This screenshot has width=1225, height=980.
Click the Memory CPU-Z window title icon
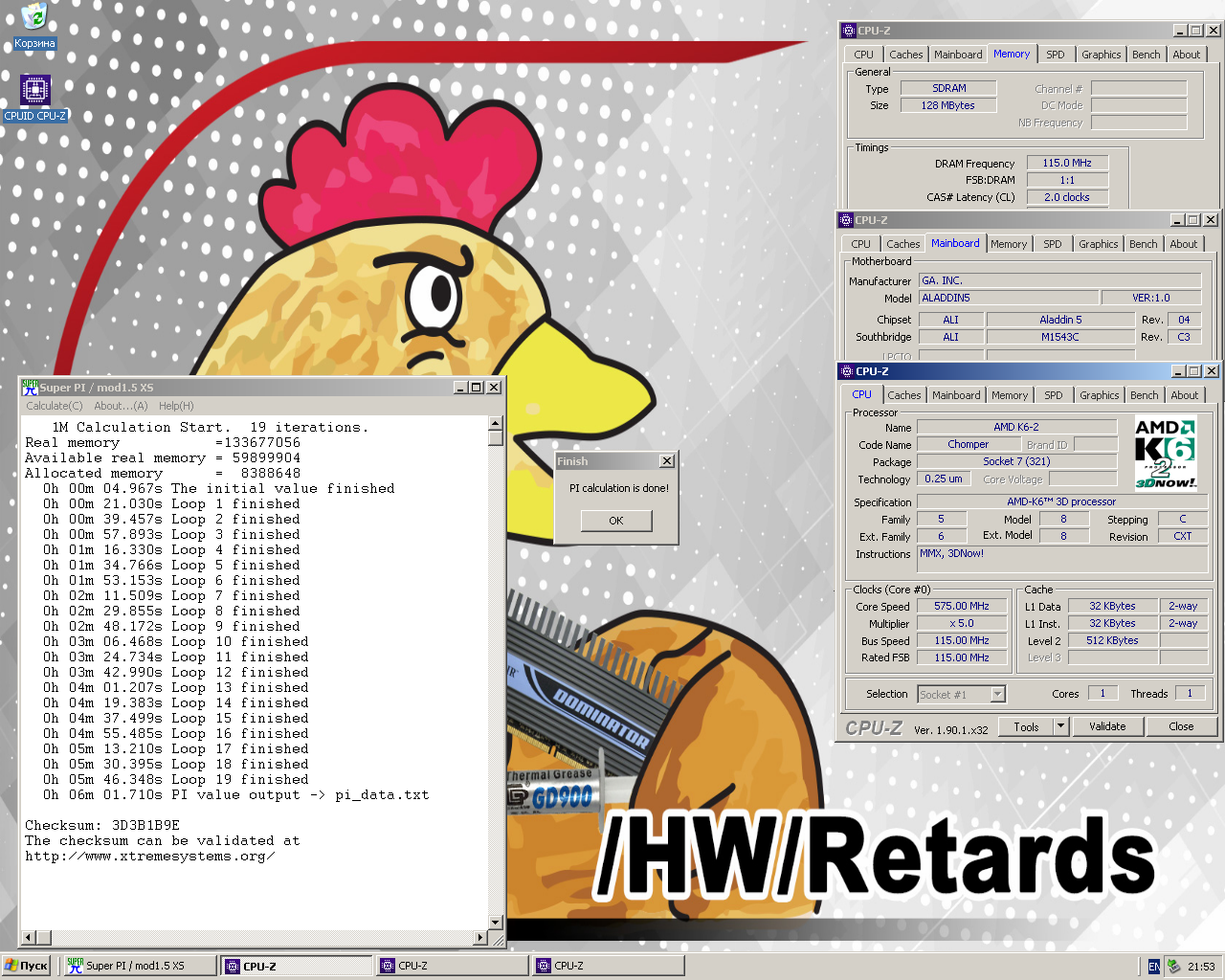pyautogui.click(x=849, y=31)
